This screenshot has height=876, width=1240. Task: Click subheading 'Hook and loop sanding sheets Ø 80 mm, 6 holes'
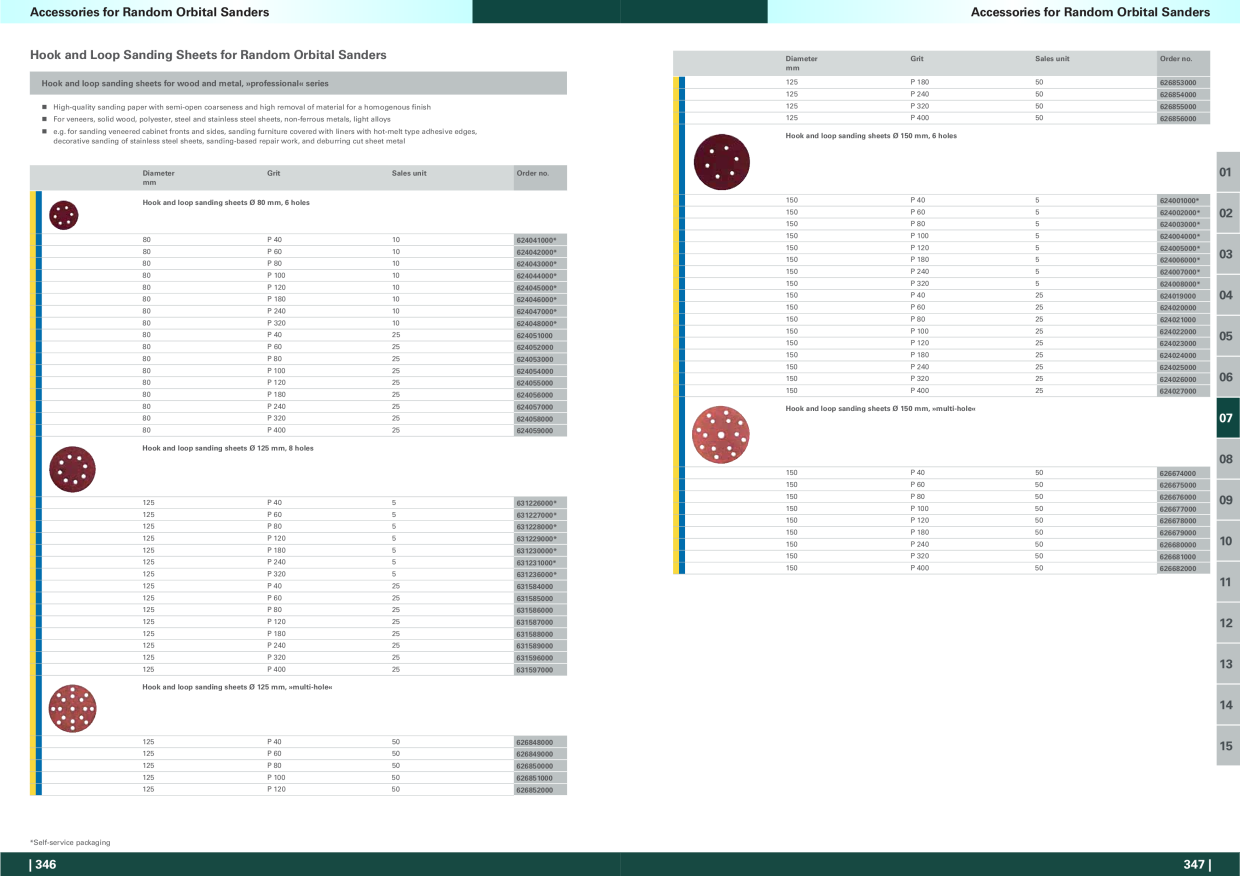226,202
